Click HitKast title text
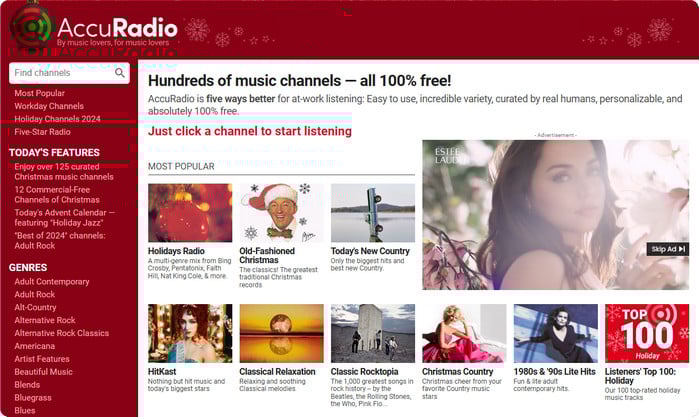The height and width of the screenshot is (417, 699). tap(162, 372)
